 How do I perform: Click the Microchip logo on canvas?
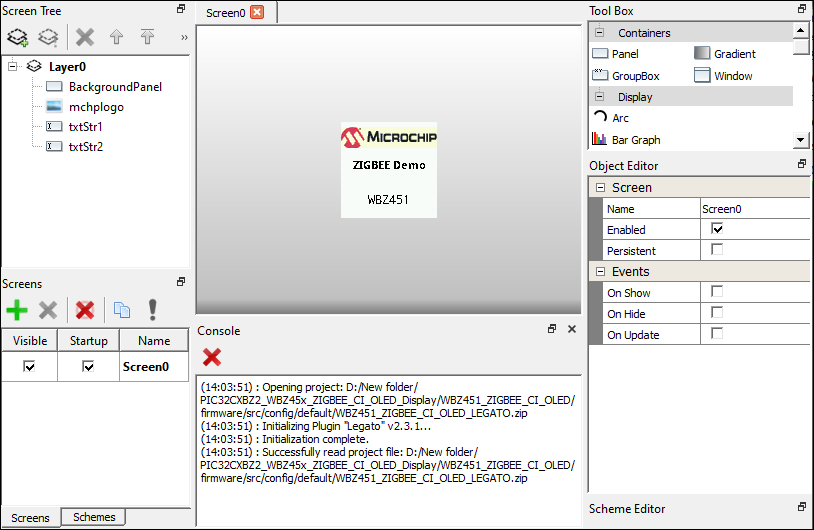pyautogui.click(x=389, y=137)
